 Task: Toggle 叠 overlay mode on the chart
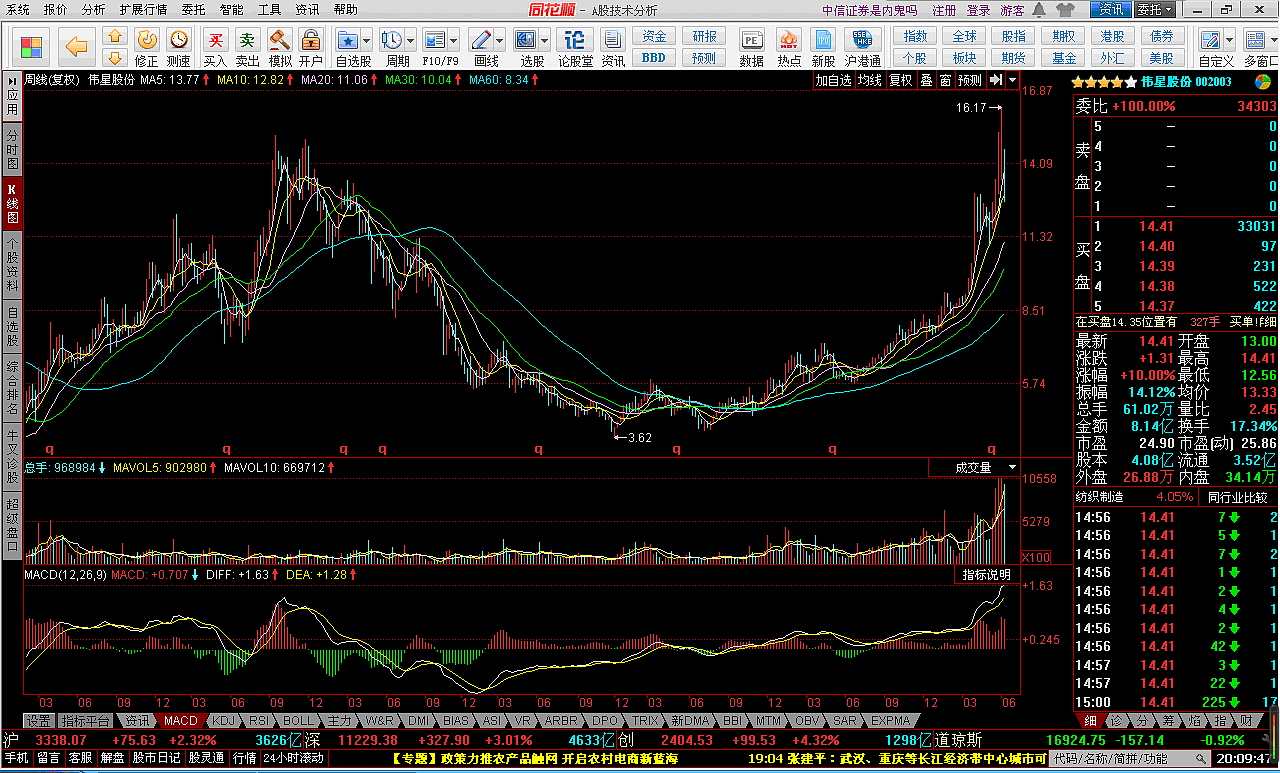pos(926,80)
